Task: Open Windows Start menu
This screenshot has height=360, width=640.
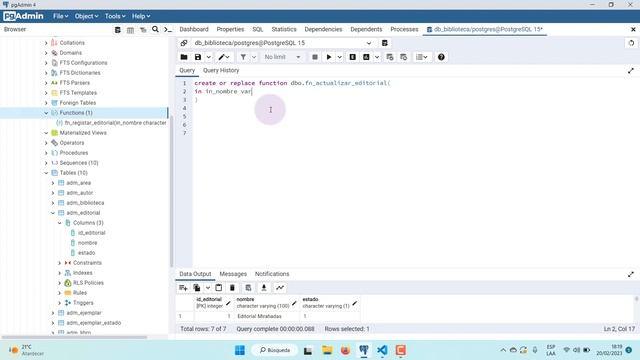Action: pyautogui.click(x=240, y=350)
